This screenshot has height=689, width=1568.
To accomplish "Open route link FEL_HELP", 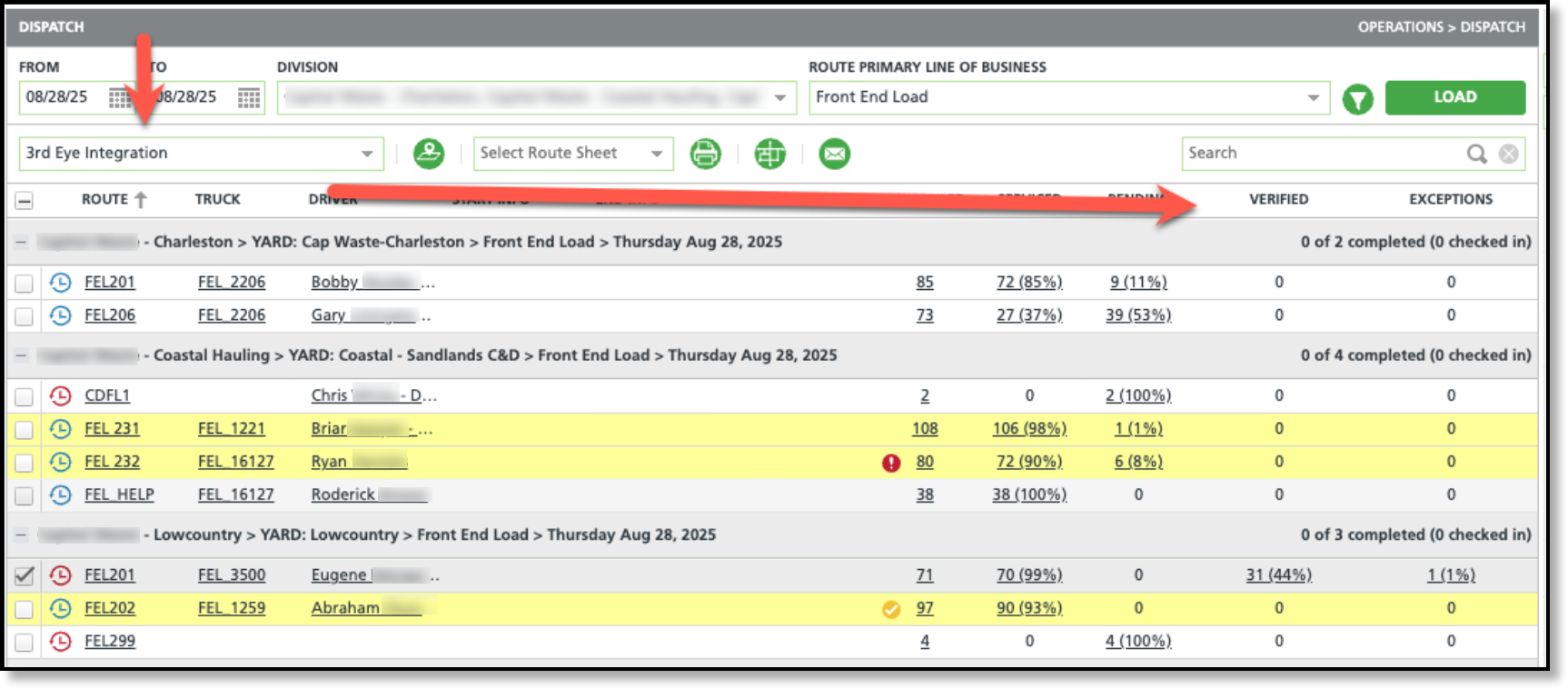I will (x=119, y=495).
